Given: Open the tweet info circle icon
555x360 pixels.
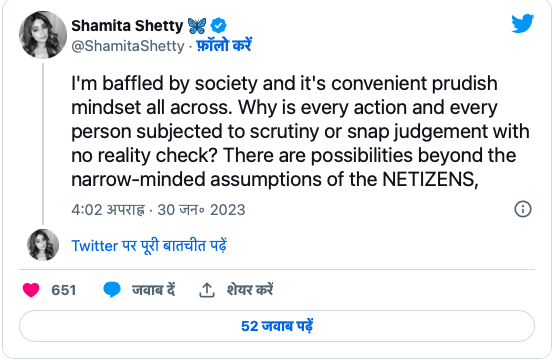Looking at the screenshot, I should click(523, 209).
